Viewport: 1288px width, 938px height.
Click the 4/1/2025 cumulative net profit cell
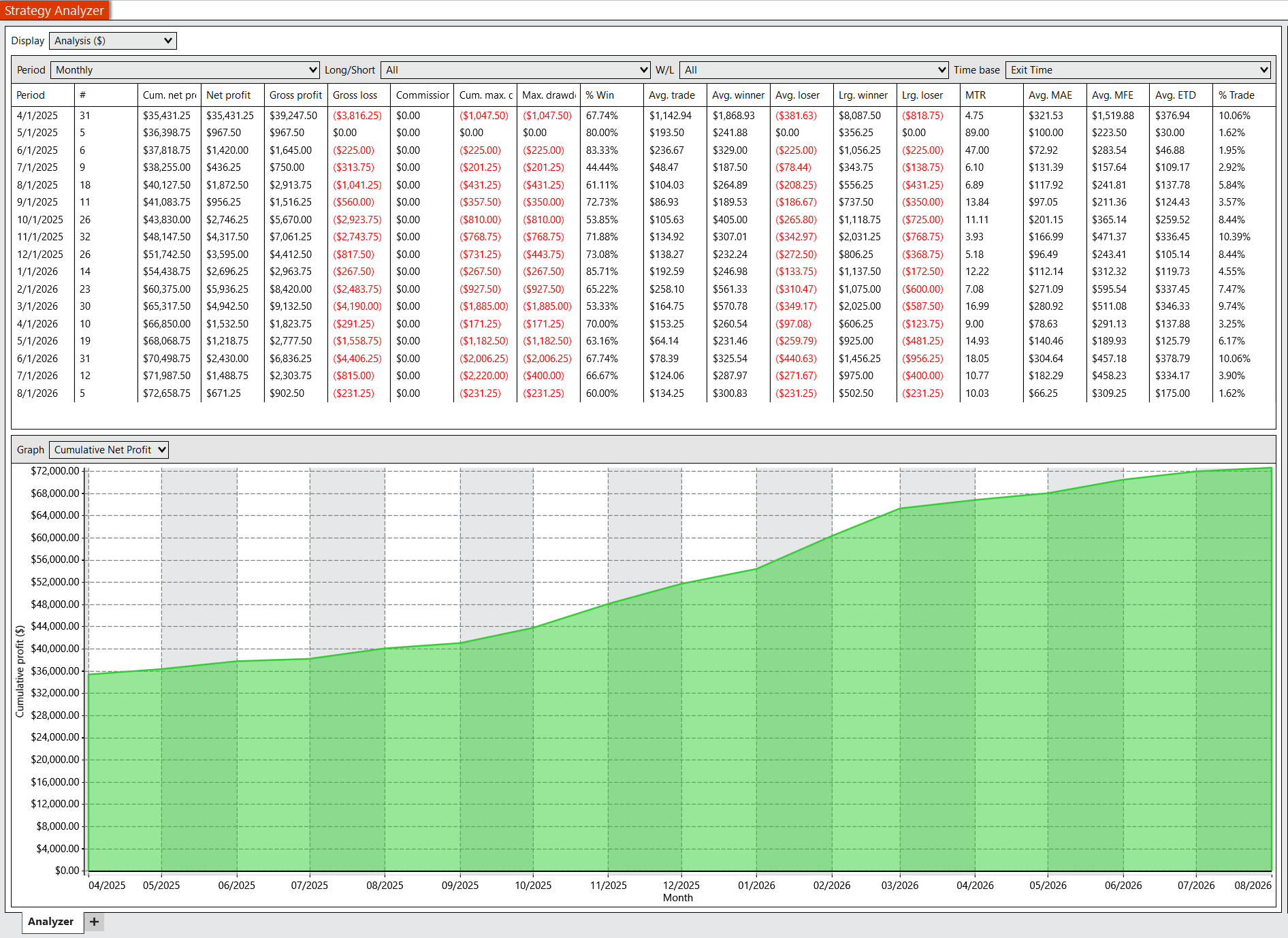point(167,116)
